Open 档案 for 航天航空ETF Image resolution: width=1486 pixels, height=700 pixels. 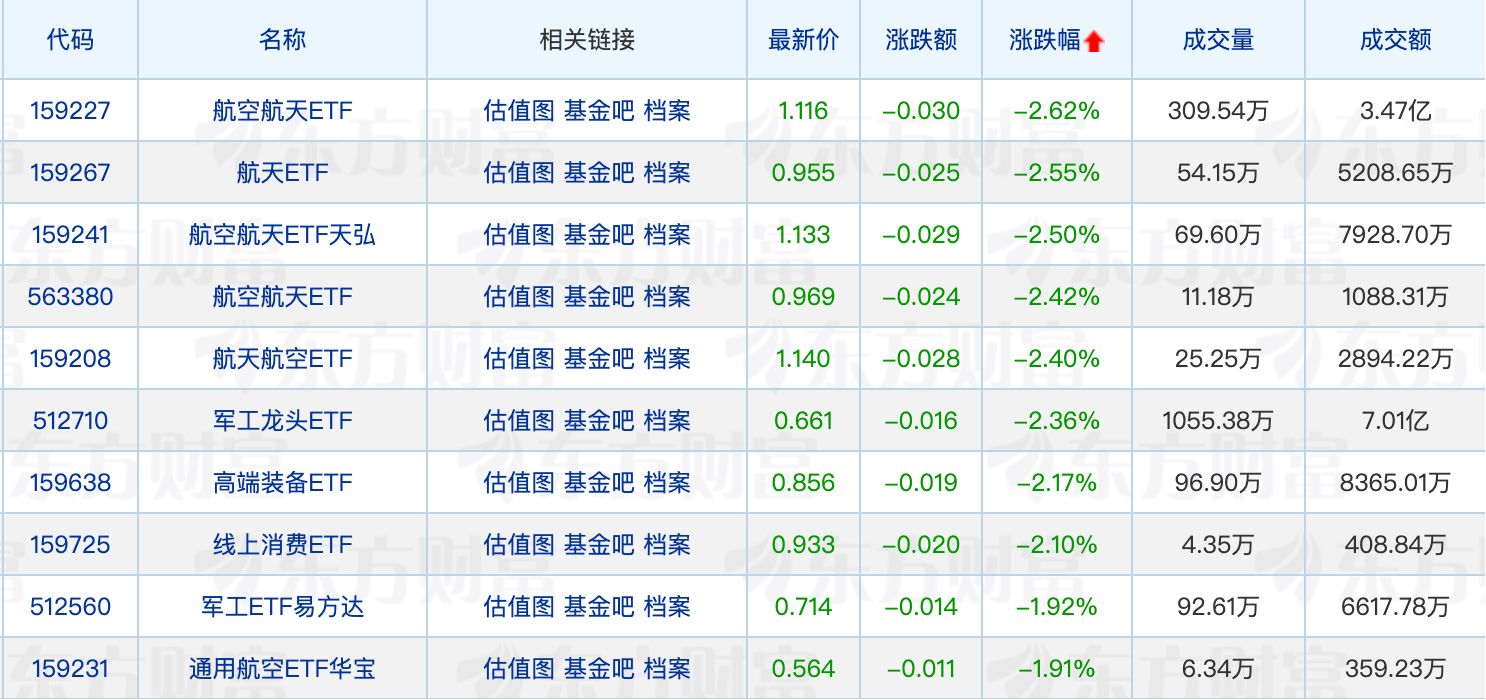(667, 359)
